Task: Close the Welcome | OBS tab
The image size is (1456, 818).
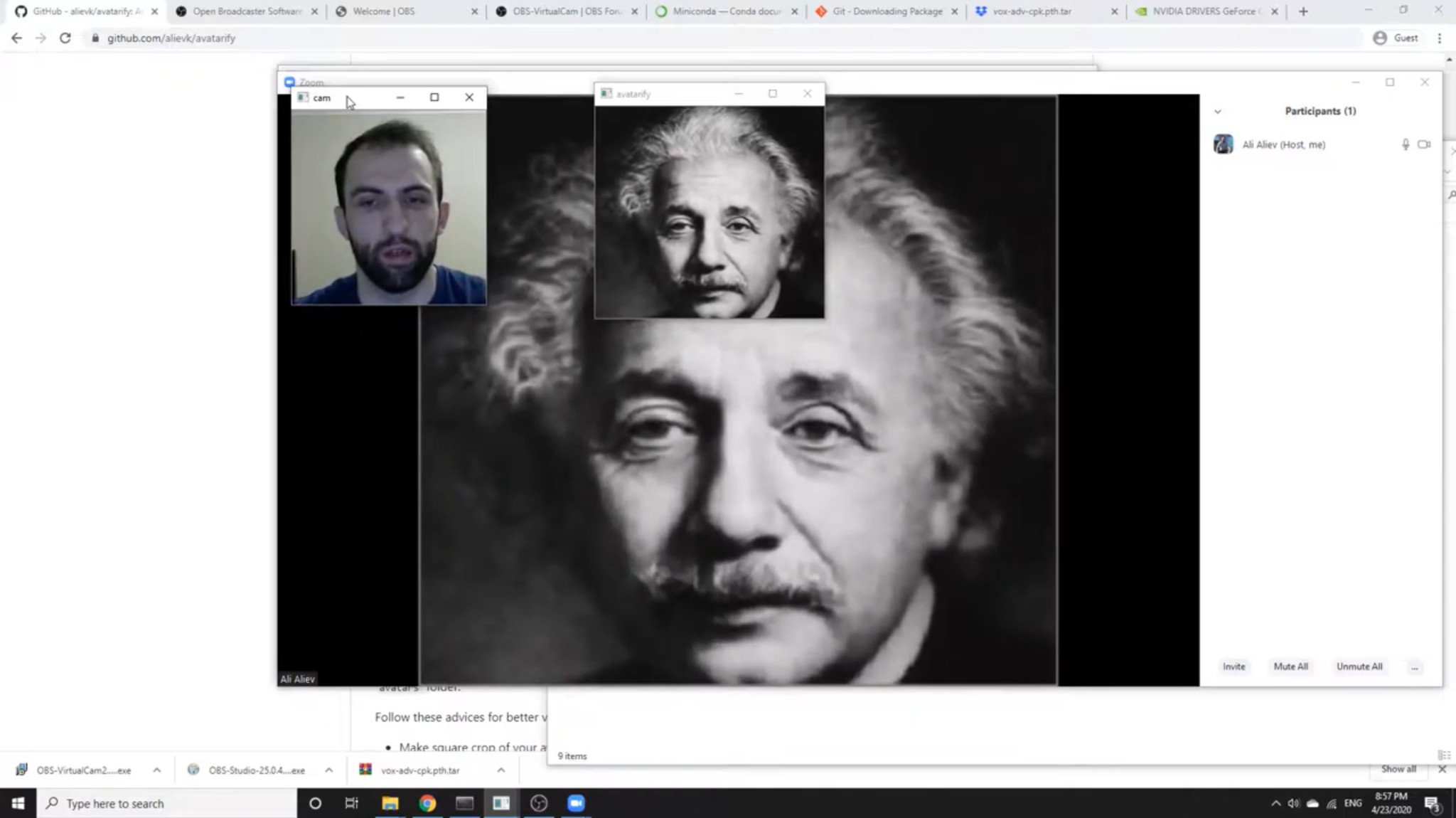Action: [x=474, y=11]
